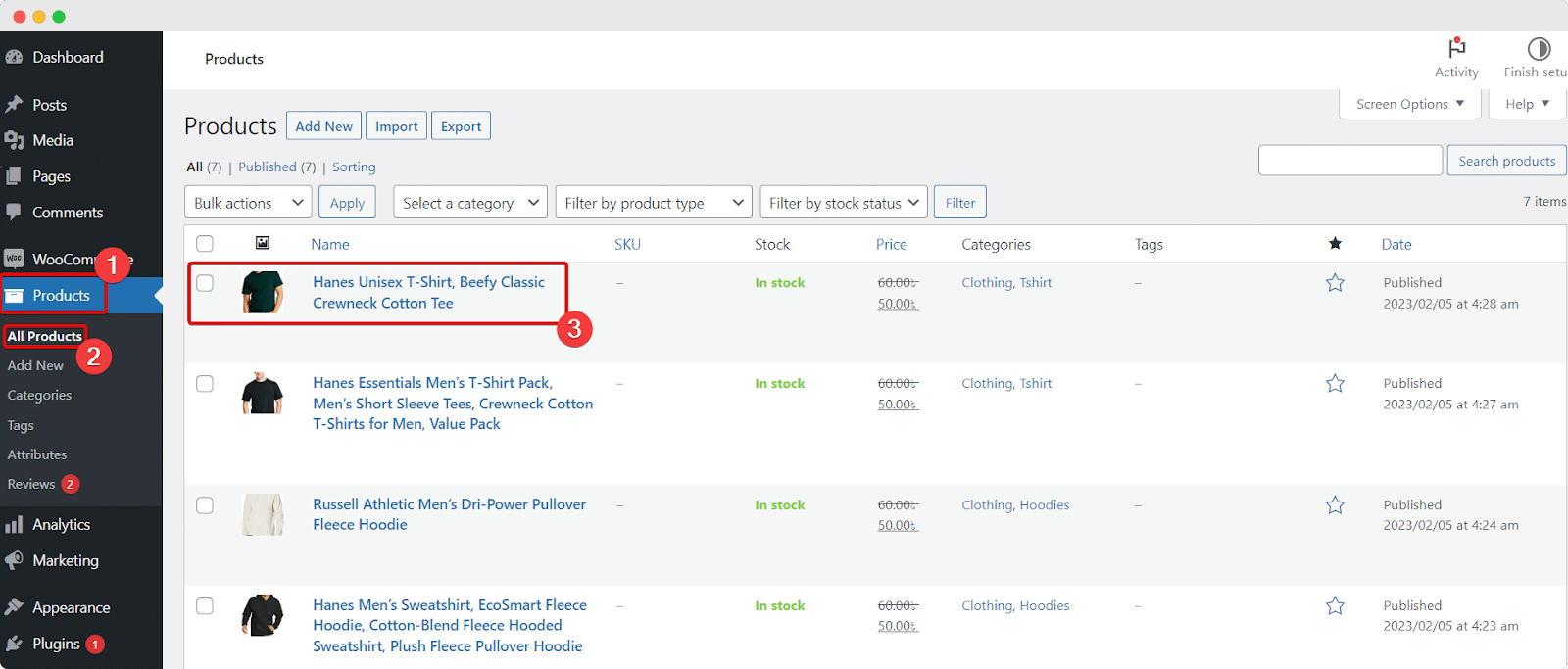The width and height of the screenshot is (1568, 669).
Task: Open the Bulk actions dropdown
Action: [248, 203]
